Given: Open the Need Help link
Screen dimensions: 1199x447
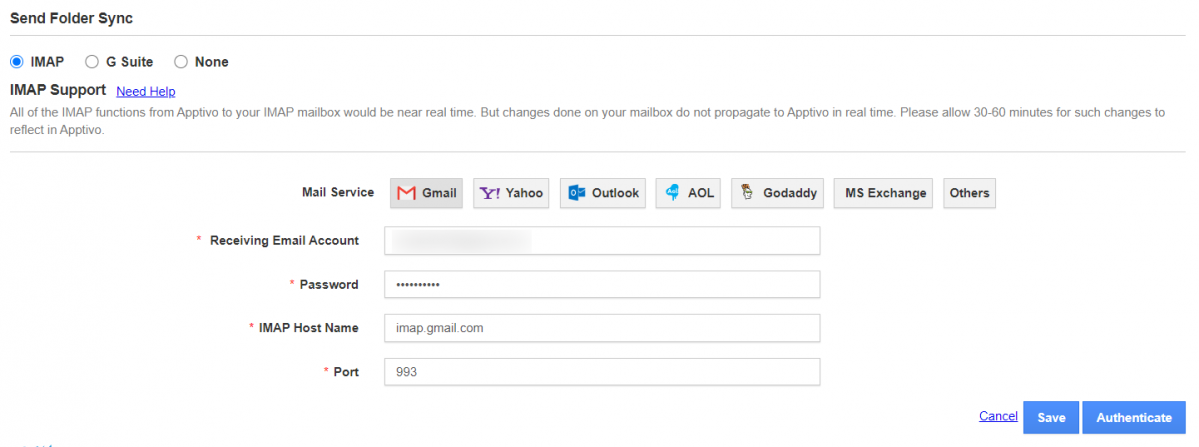Looking at the screenshot, I should click(146, 91).
